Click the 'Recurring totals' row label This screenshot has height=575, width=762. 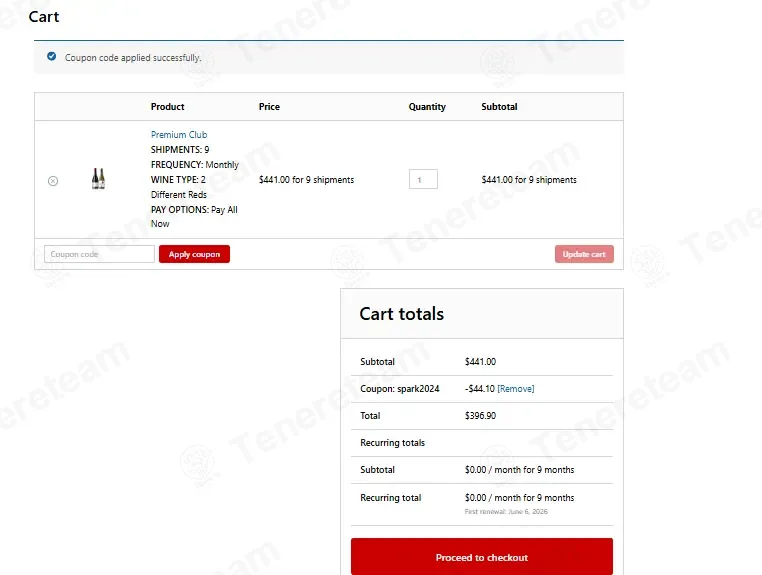click(x=392, y=443)
